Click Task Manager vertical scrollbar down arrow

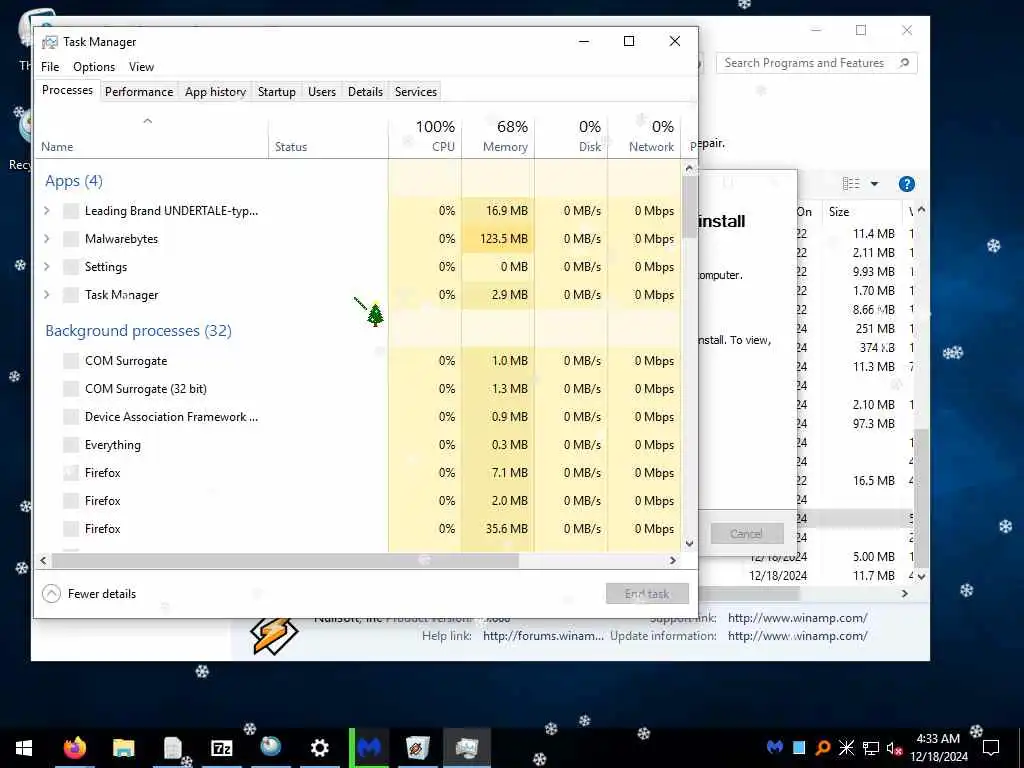click(690, 543)
